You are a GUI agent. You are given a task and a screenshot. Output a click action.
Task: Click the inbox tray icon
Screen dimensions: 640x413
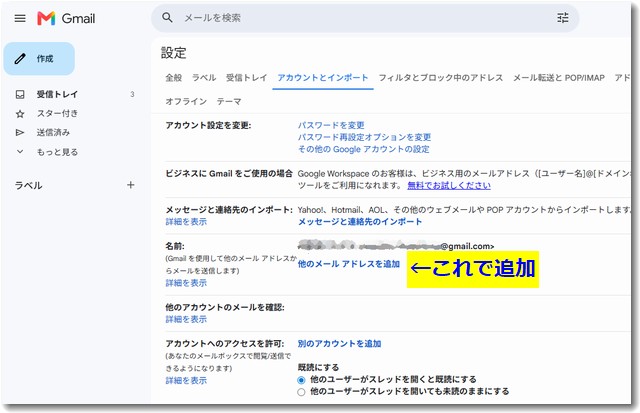[x=20, y=94]
